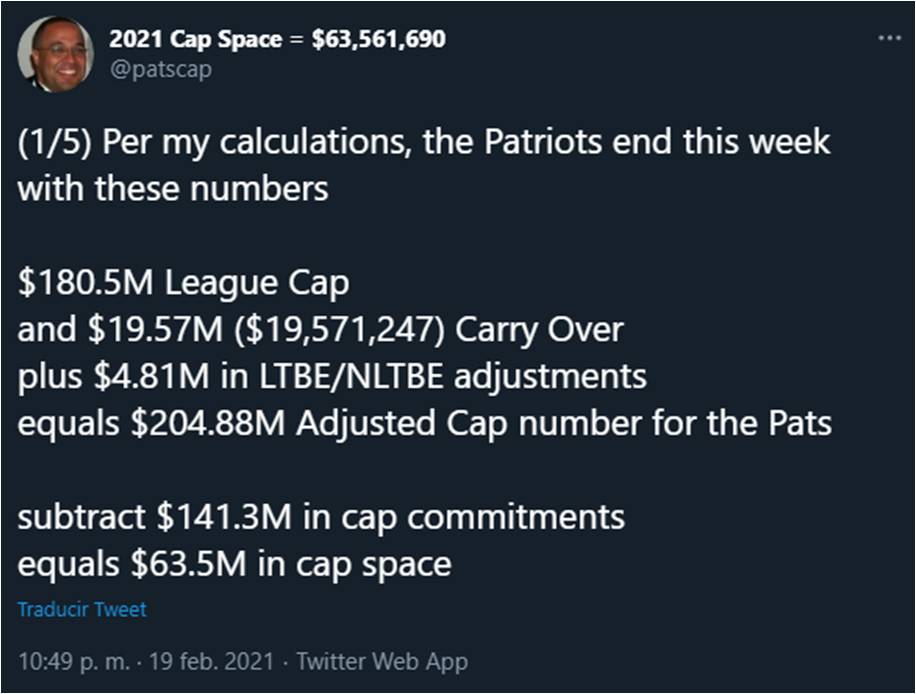Click the @patscap username handle

click(x=160, y=70)
